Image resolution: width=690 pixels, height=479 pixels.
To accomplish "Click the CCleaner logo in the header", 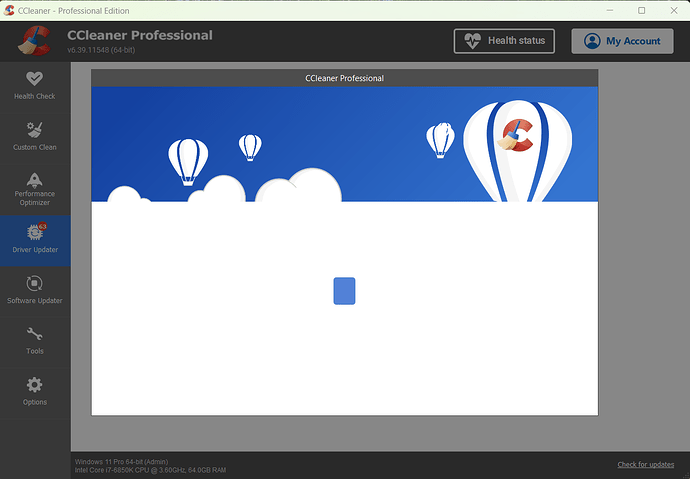I will click(34, 41).
